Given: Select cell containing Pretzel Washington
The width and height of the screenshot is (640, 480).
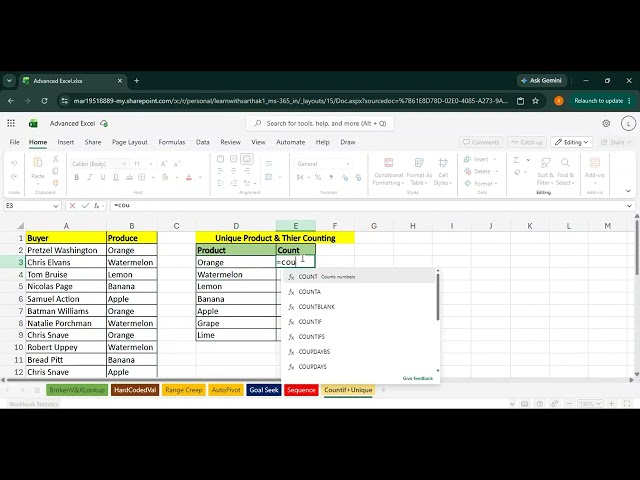Looking at the screenshot, I should [x=66, y=250].
